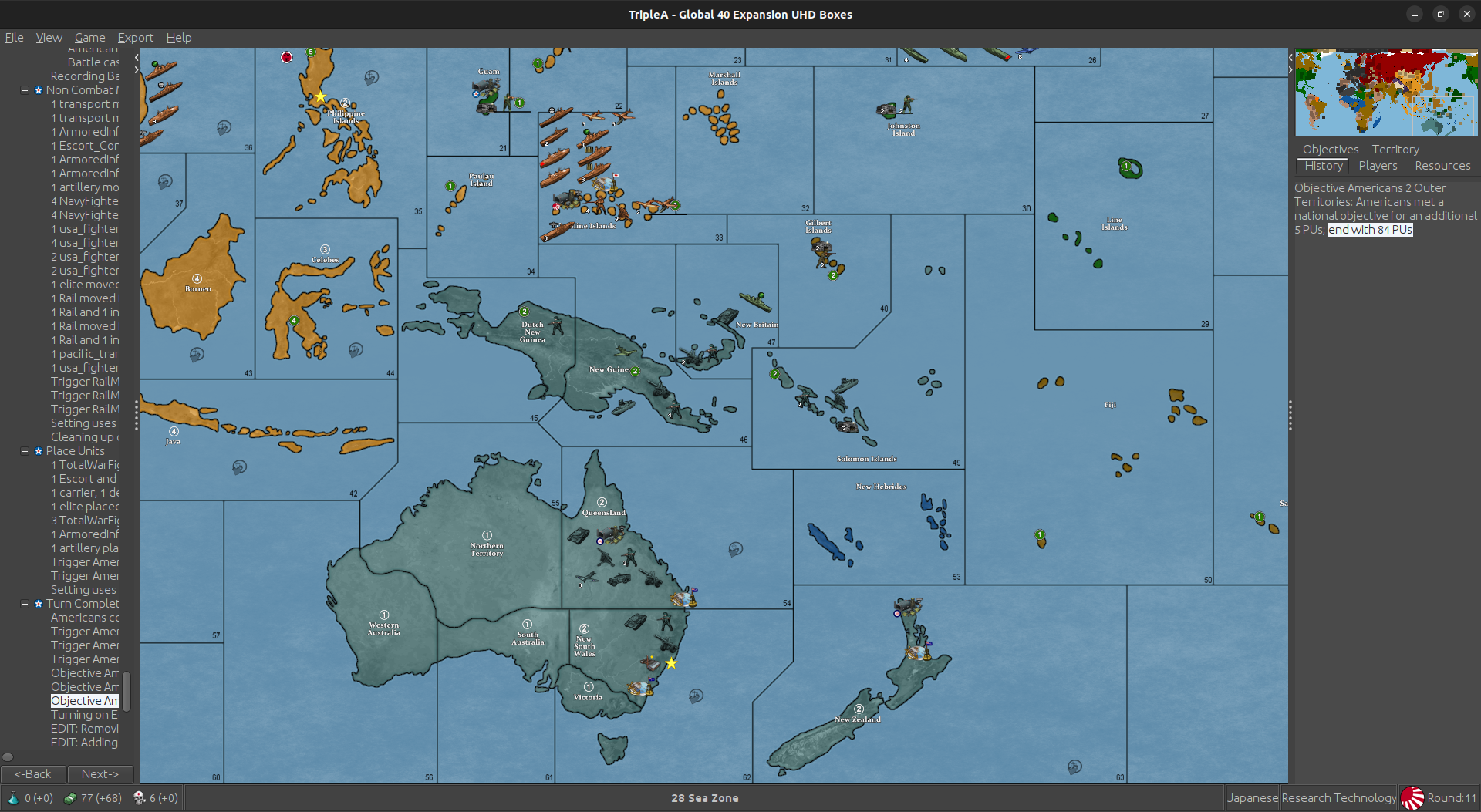Select the tank unit on New Britain
Image resolution: width=1481 pixels, height=812 pixels.
[727, 317]
